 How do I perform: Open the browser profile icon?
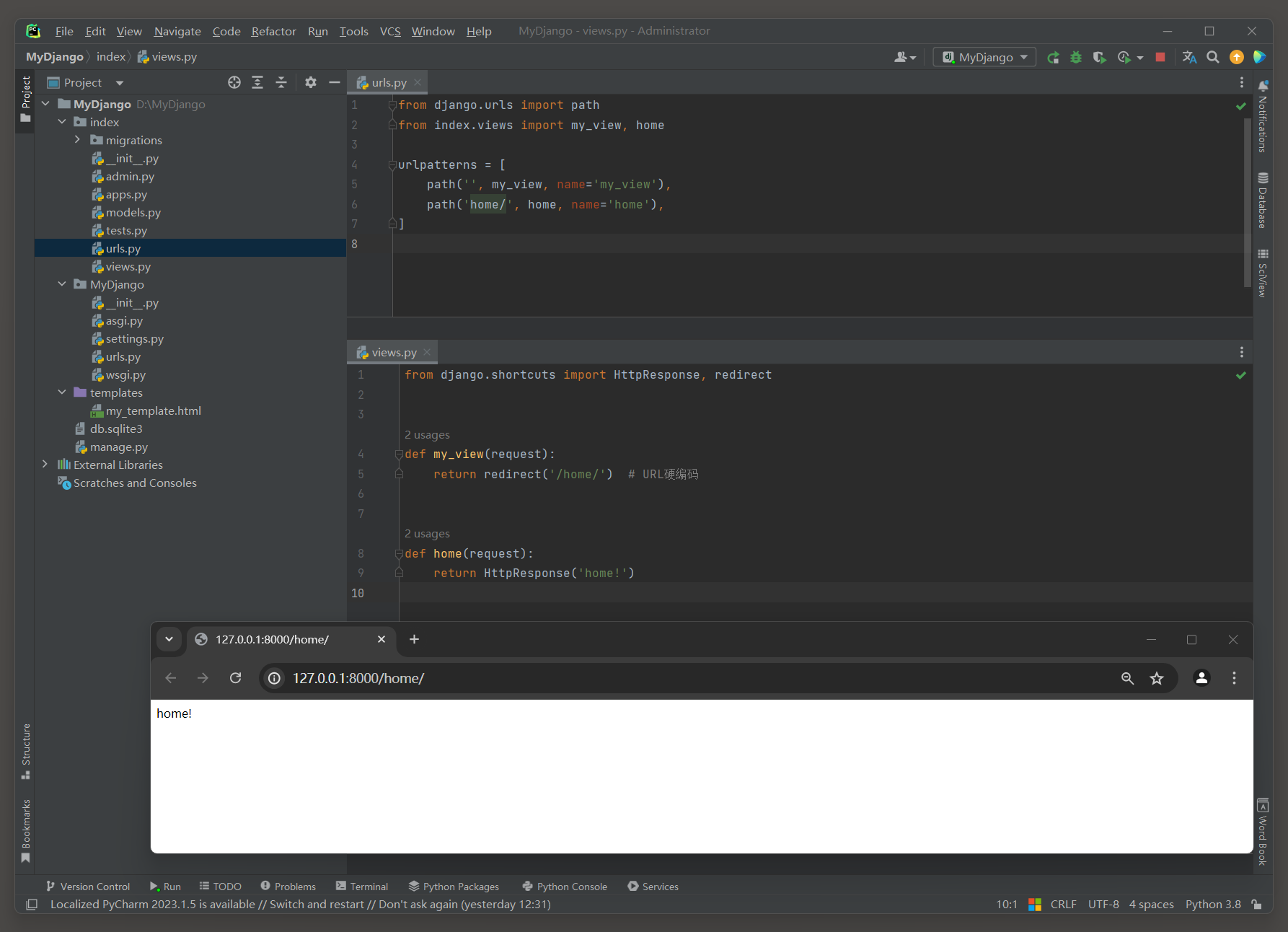pos(1201,678)
